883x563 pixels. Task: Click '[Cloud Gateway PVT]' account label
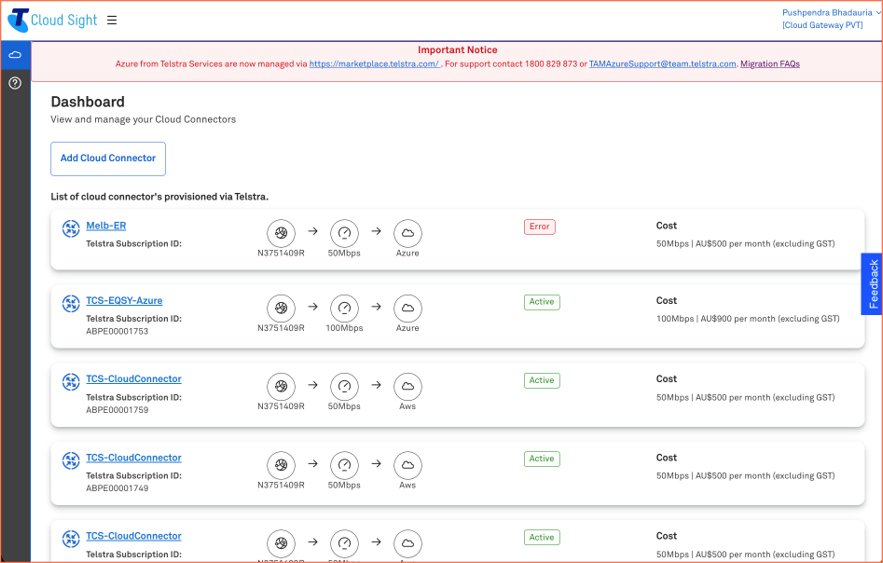(822, 25)
